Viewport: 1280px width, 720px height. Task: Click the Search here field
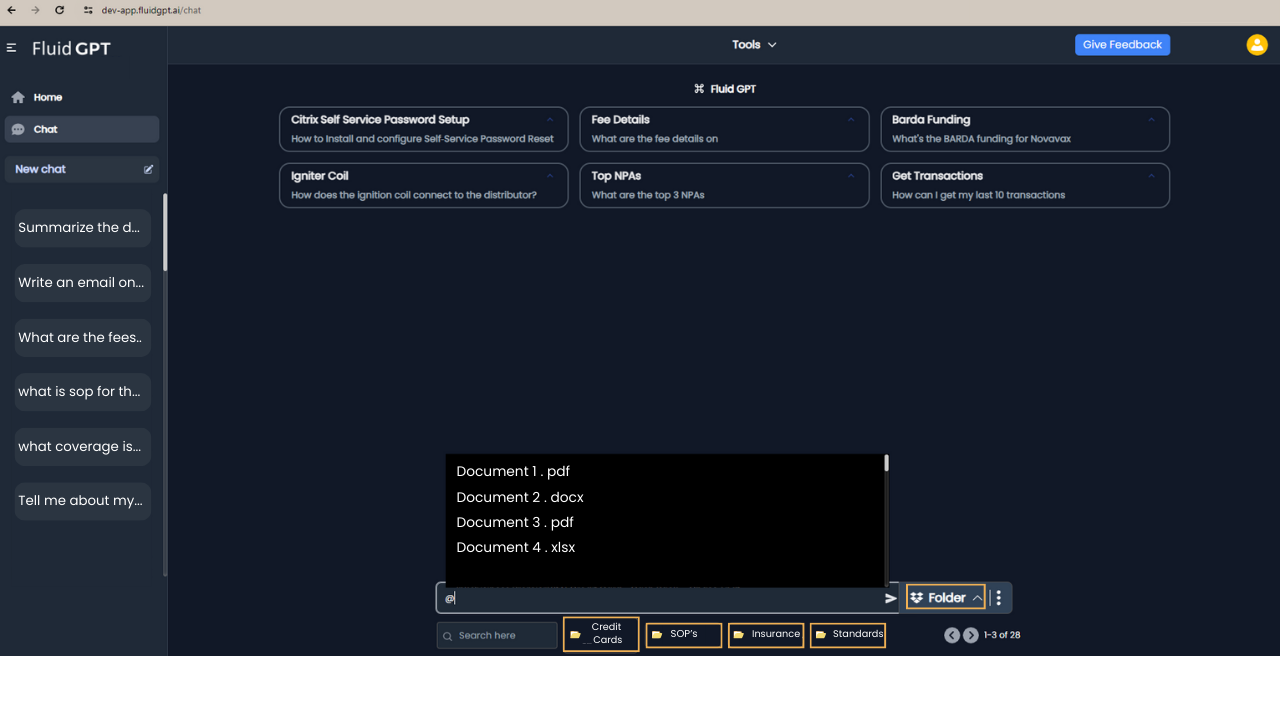[x=497, y=635]
